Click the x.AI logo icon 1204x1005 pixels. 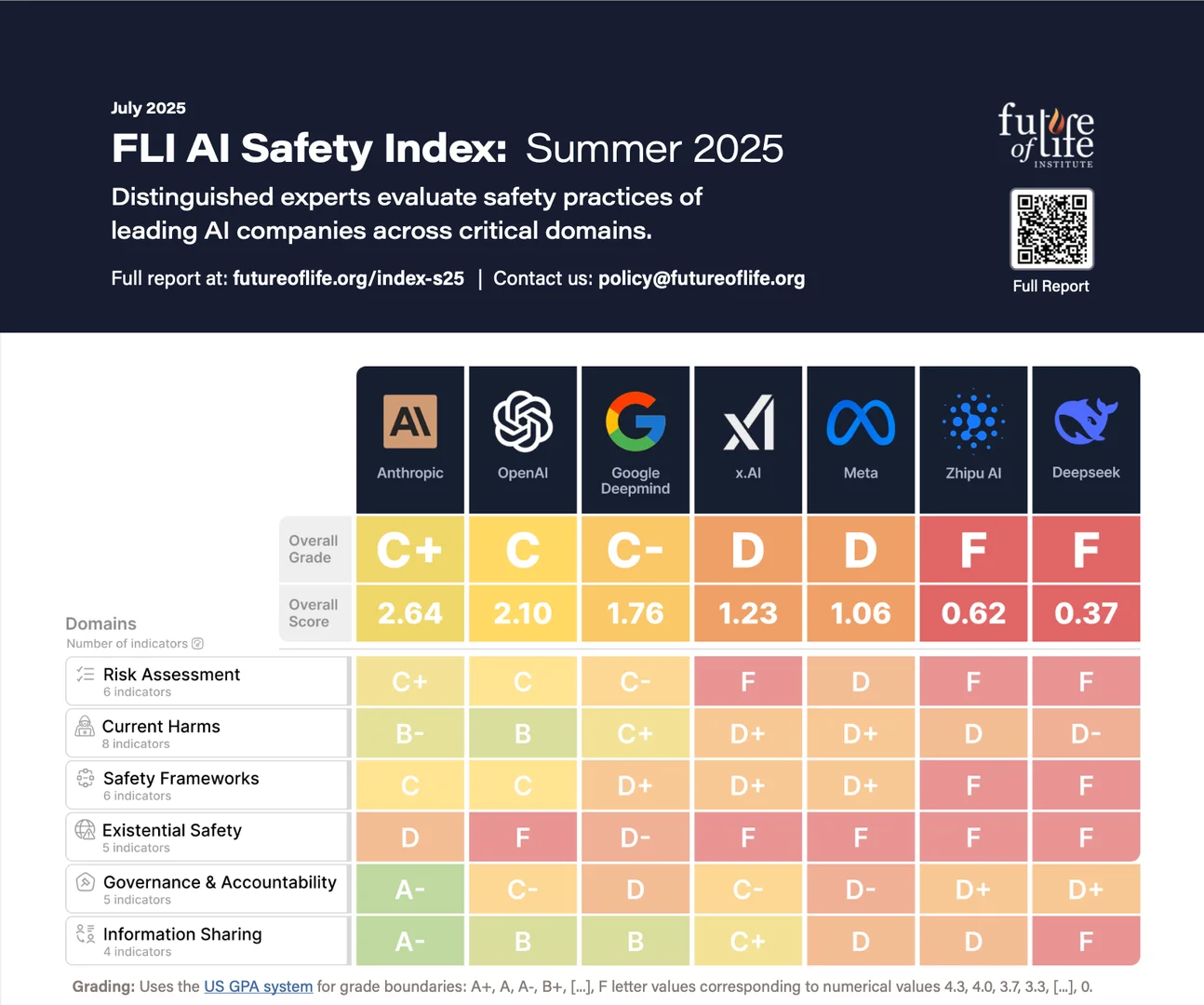coord(748,422)
